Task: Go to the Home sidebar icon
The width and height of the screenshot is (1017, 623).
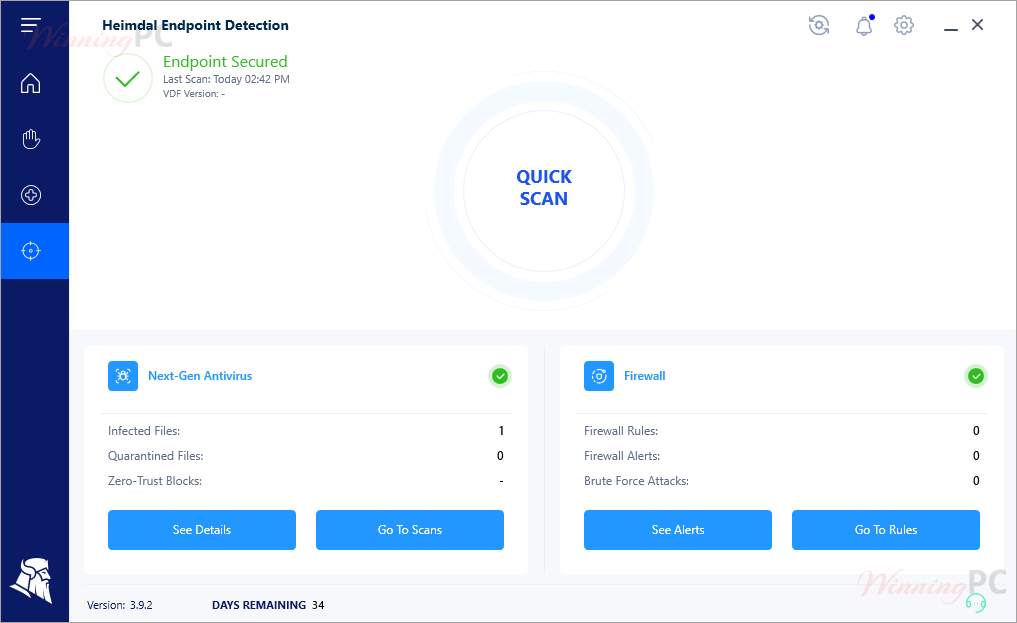Action: click(x=30, y=84)
